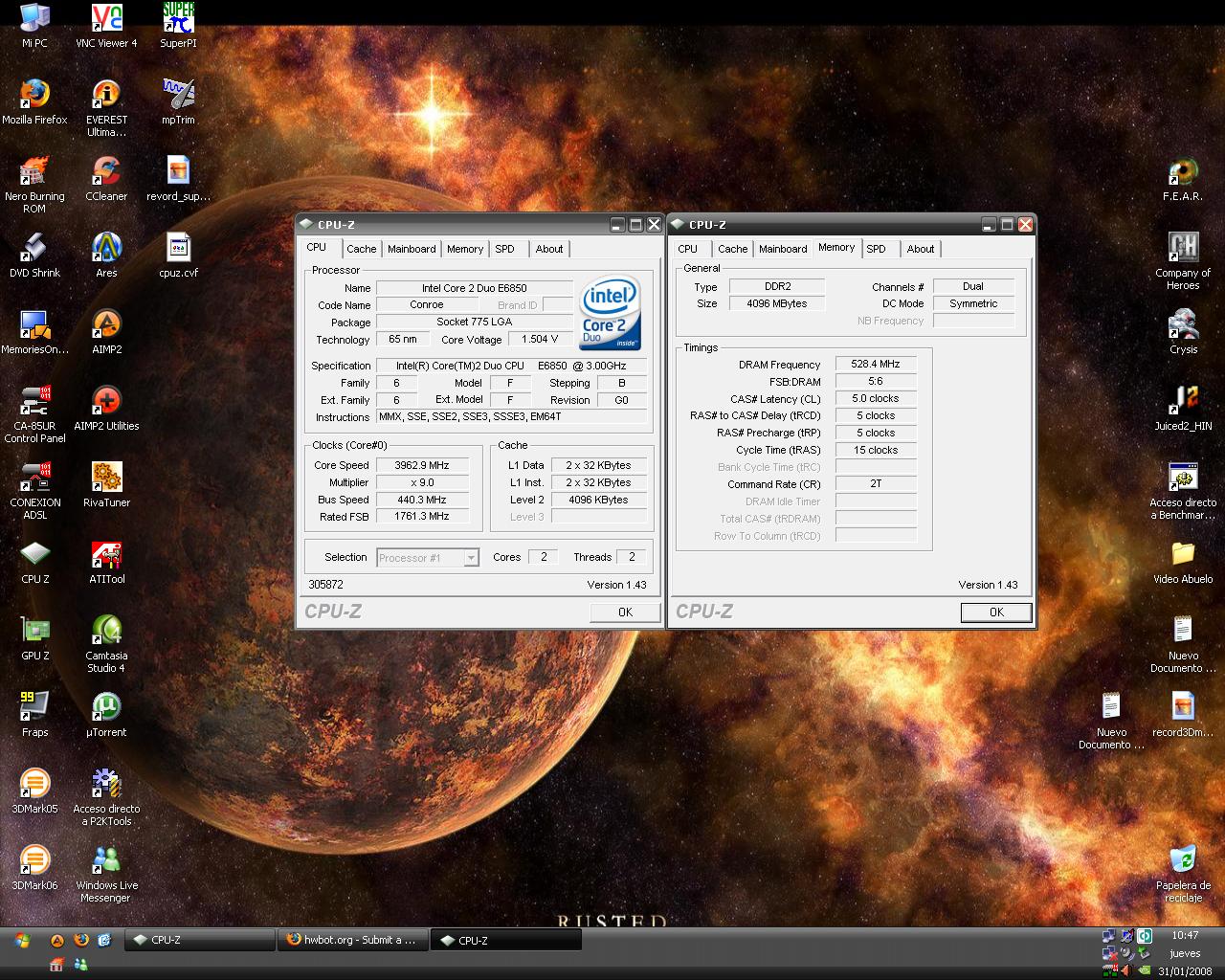Open SuperPI desktop shortcut
Screen dimensions: 1225x980
point(178,25)
